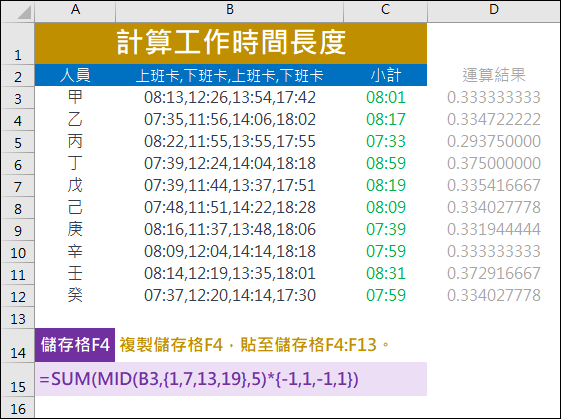Click cell 07:48,11:51,14:22,18:28

229,208
